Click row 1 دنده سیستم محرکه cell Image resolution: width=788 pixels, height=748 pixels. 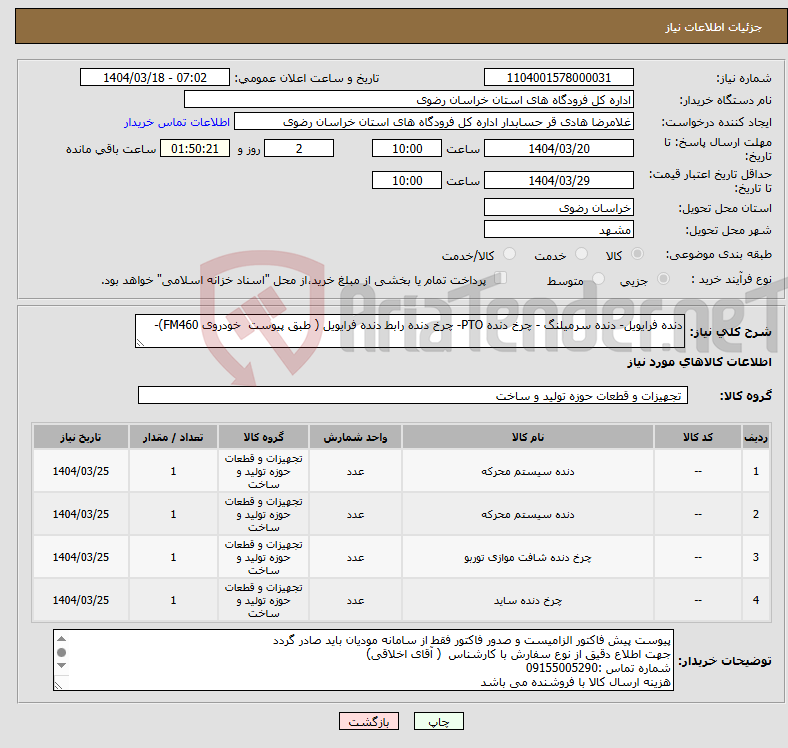click(528, 471)
